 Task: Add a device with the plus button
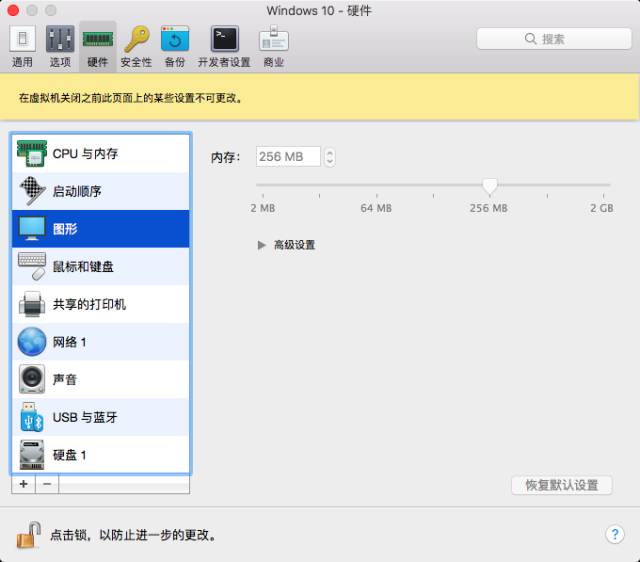point(23,484)
